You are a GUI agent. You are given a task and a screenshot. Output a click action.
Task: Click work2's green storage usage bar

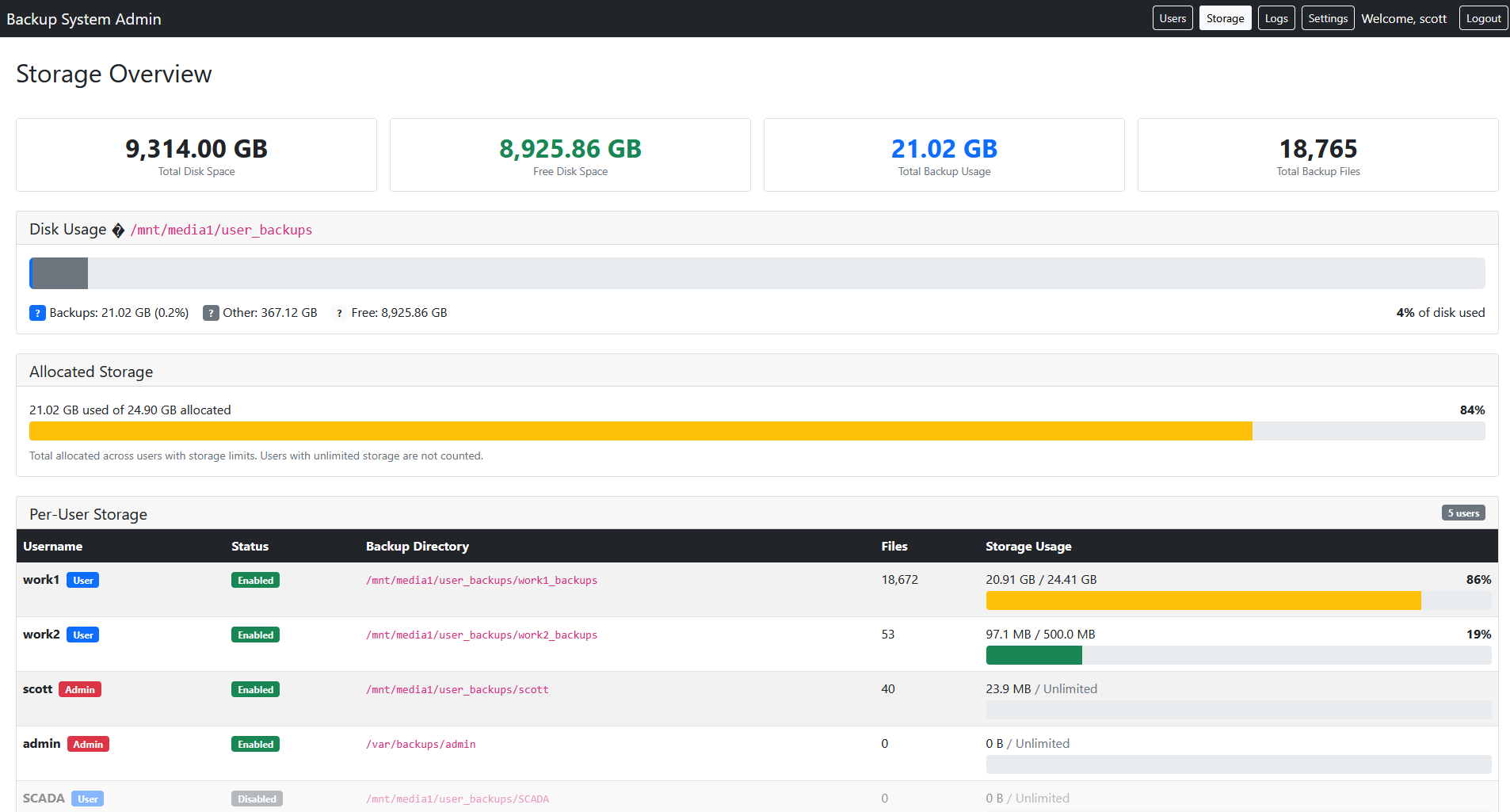pyautogui.click(x=1034, y=655)
